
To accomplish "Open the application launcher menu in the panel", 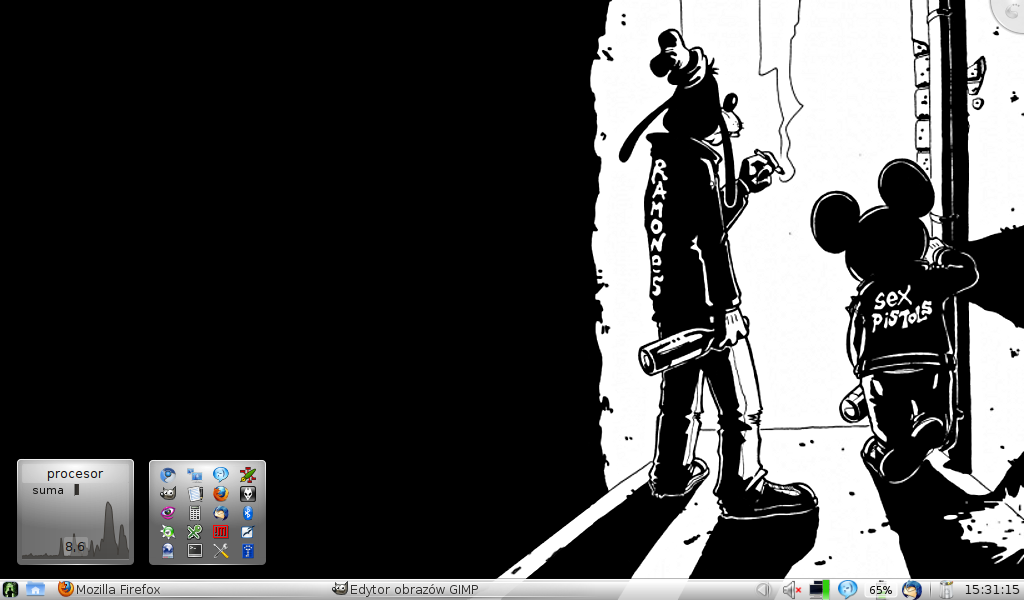I will [x=10, y=590].
